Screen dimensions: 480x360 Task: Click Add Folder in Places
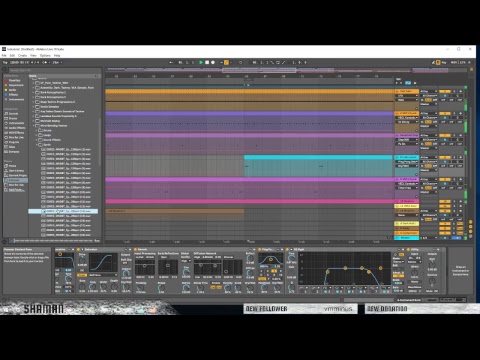pos(16,190)
